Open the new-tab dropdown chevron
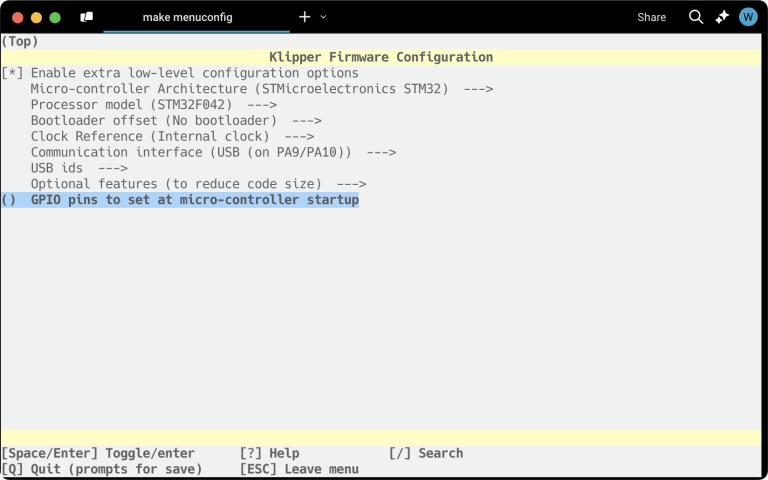 (x=323, y=17)
